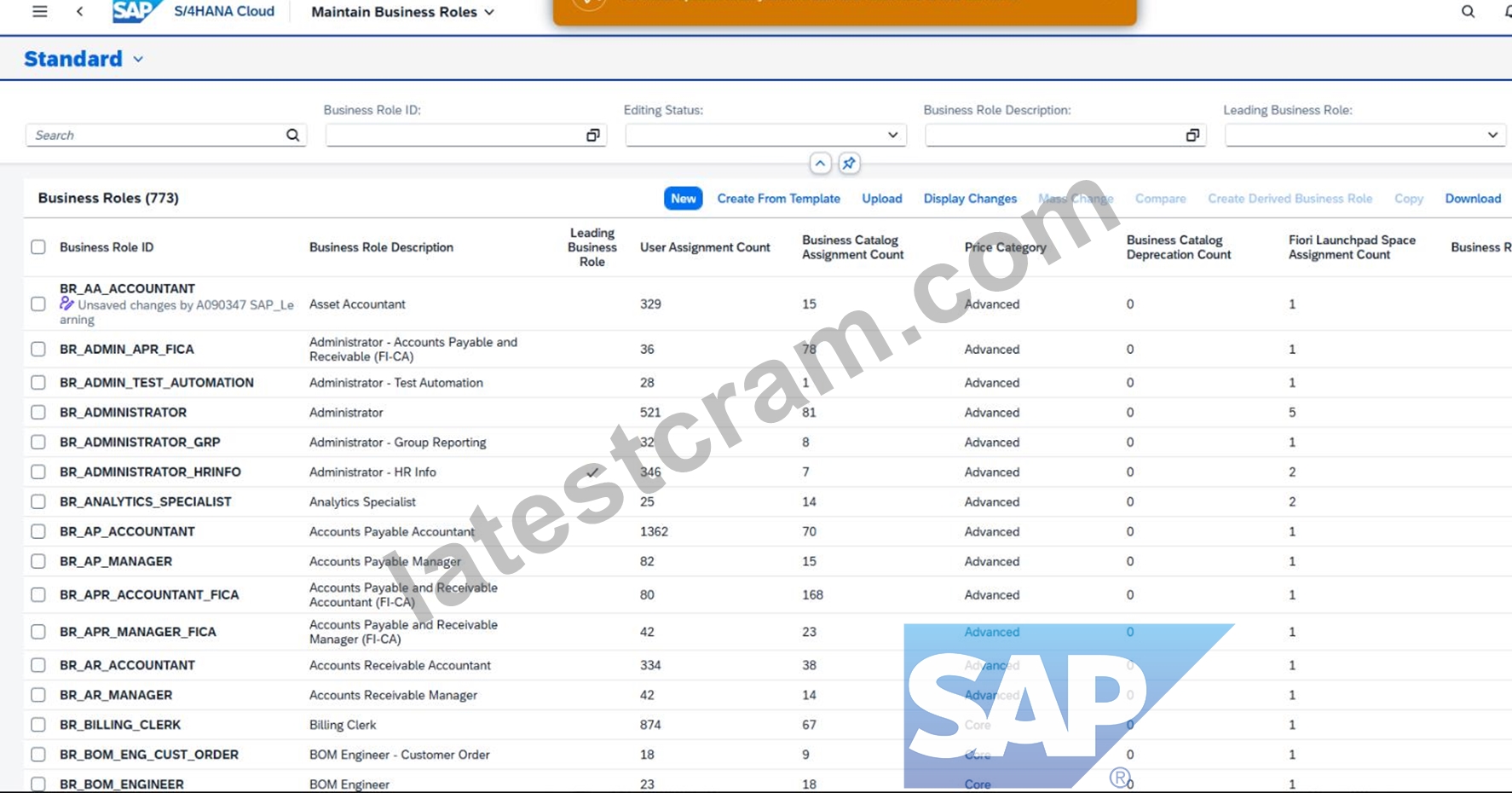
Task: Click the Download link in toolbar
Action: coord(1472,199)
